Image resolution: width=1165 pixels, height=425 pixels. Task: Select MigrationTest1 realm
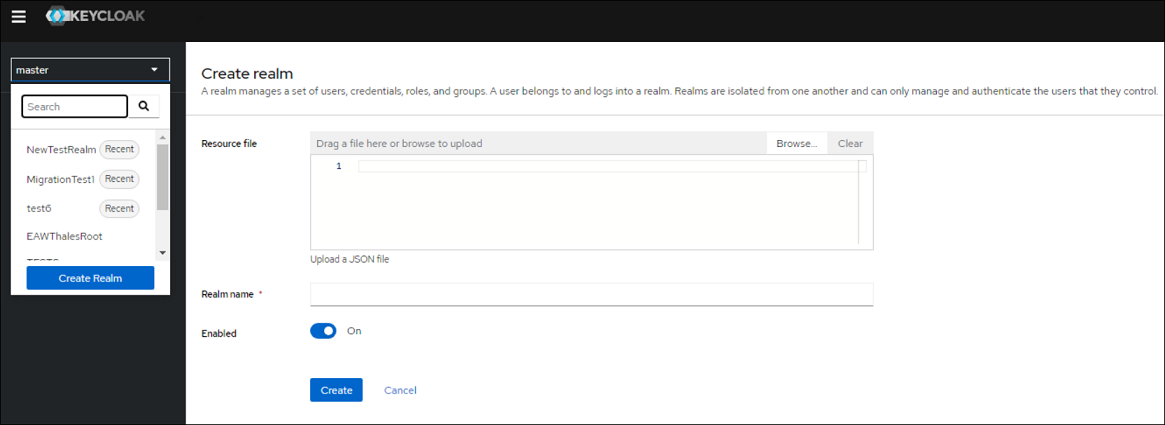click(60, 179)
